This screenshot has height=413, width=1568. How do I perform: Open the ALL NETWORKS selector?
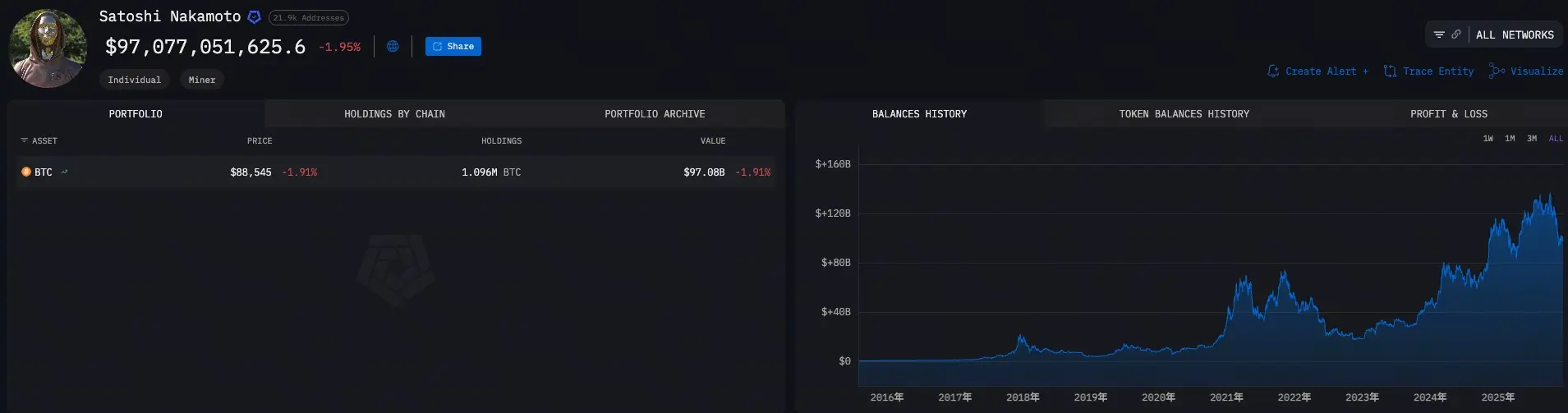(x=1515, y=35)
